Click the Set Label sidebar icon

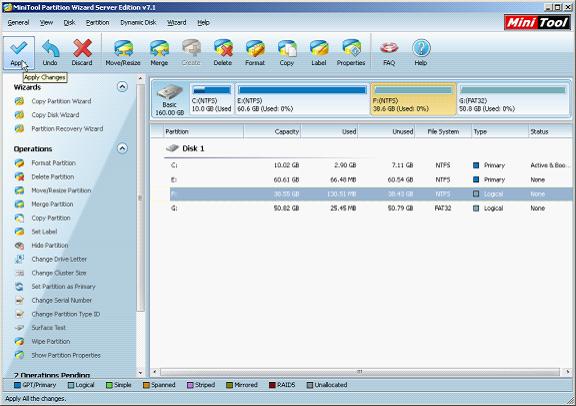tap(19, 231)
